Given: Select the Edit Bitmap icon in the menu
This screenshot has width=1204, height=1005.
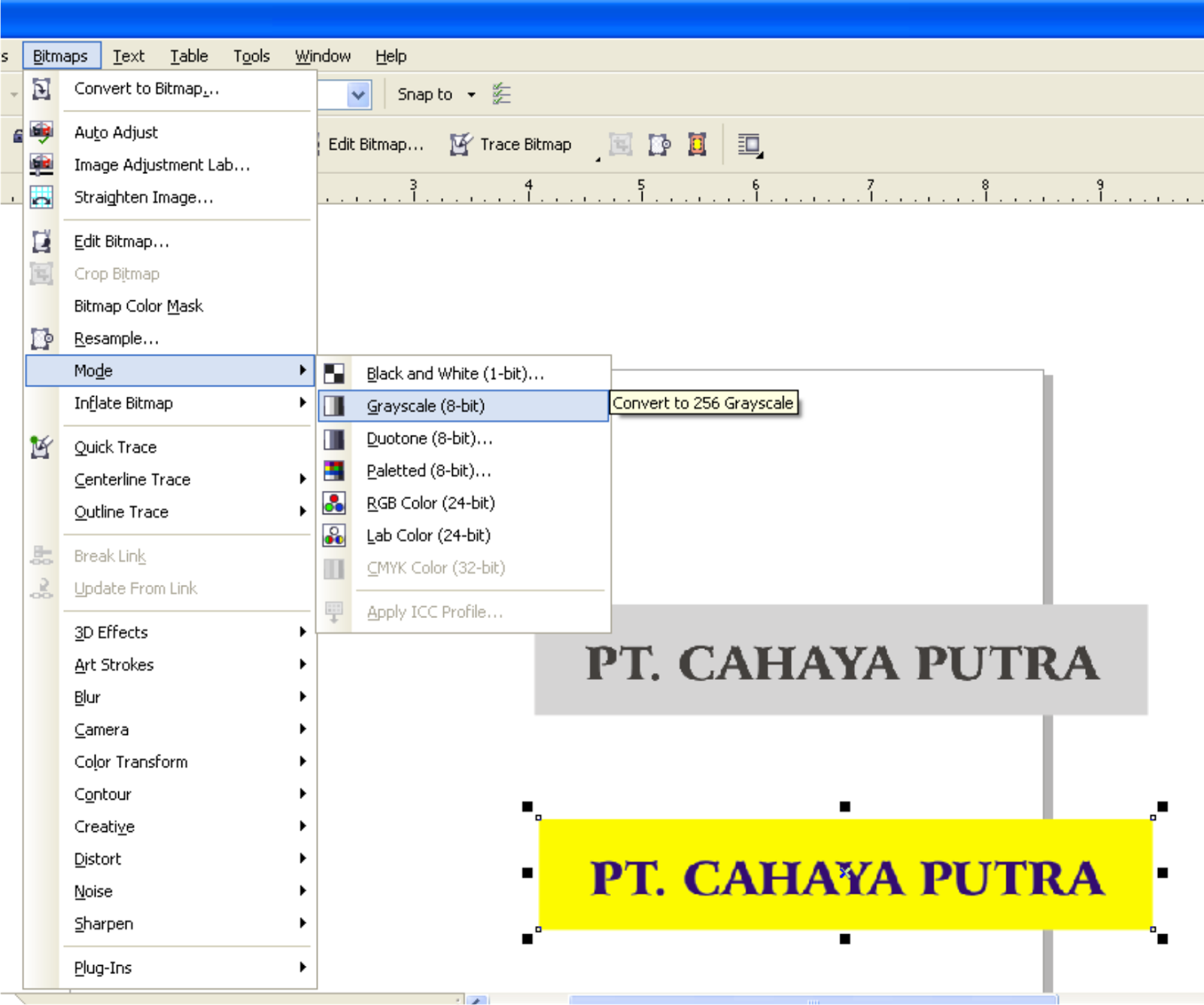Looking at the screenshot, I should coord(40,240).
